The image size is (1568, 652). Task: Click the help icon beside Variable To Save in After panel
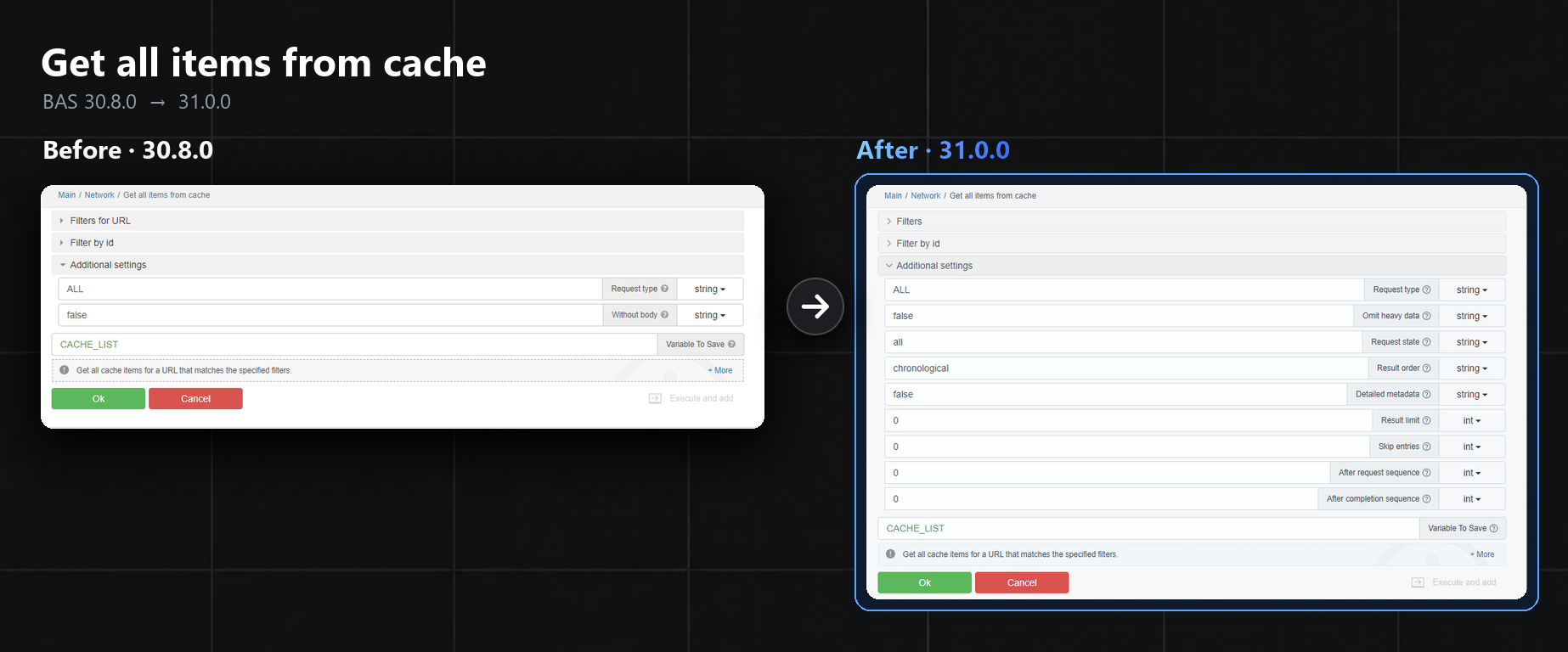(1493, 528)
